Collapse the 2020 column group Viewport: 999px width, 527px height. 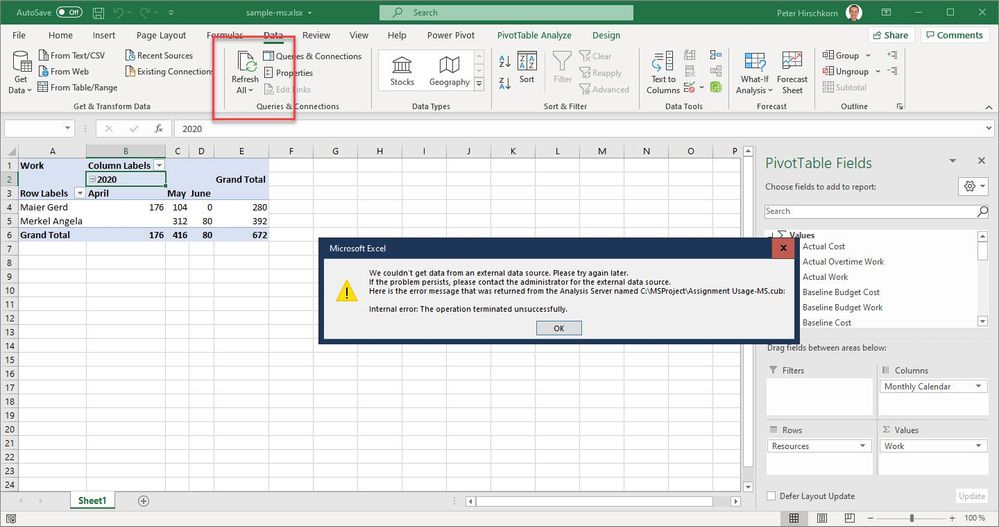pos(92,180)
